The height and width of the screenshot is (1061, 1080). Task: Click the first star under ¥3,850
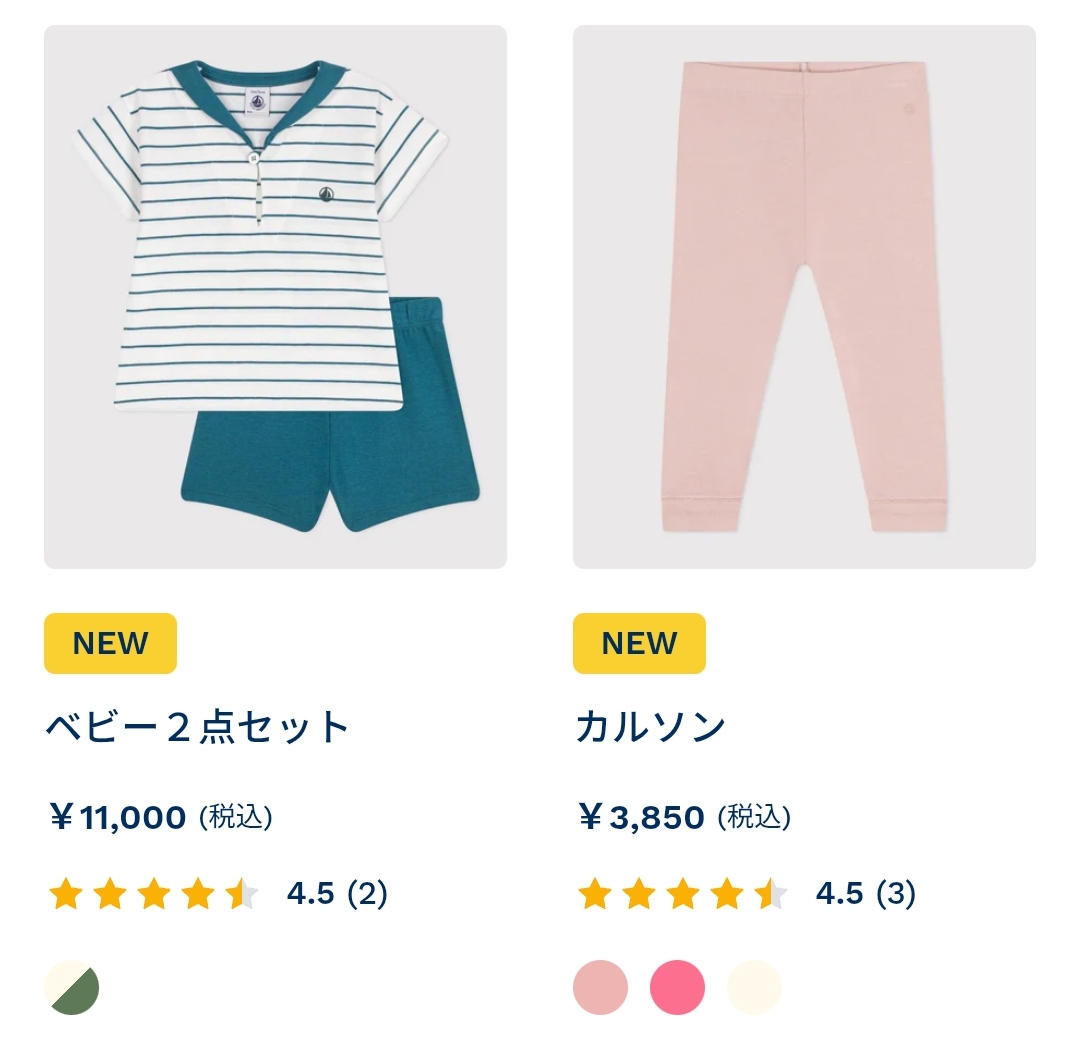click(x=595, y=894)
